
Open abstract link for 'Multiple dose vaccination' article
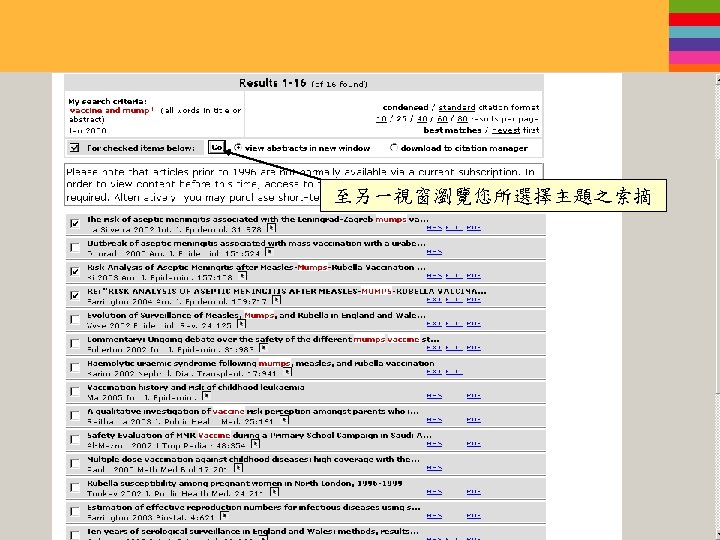[x=434, y=468]
